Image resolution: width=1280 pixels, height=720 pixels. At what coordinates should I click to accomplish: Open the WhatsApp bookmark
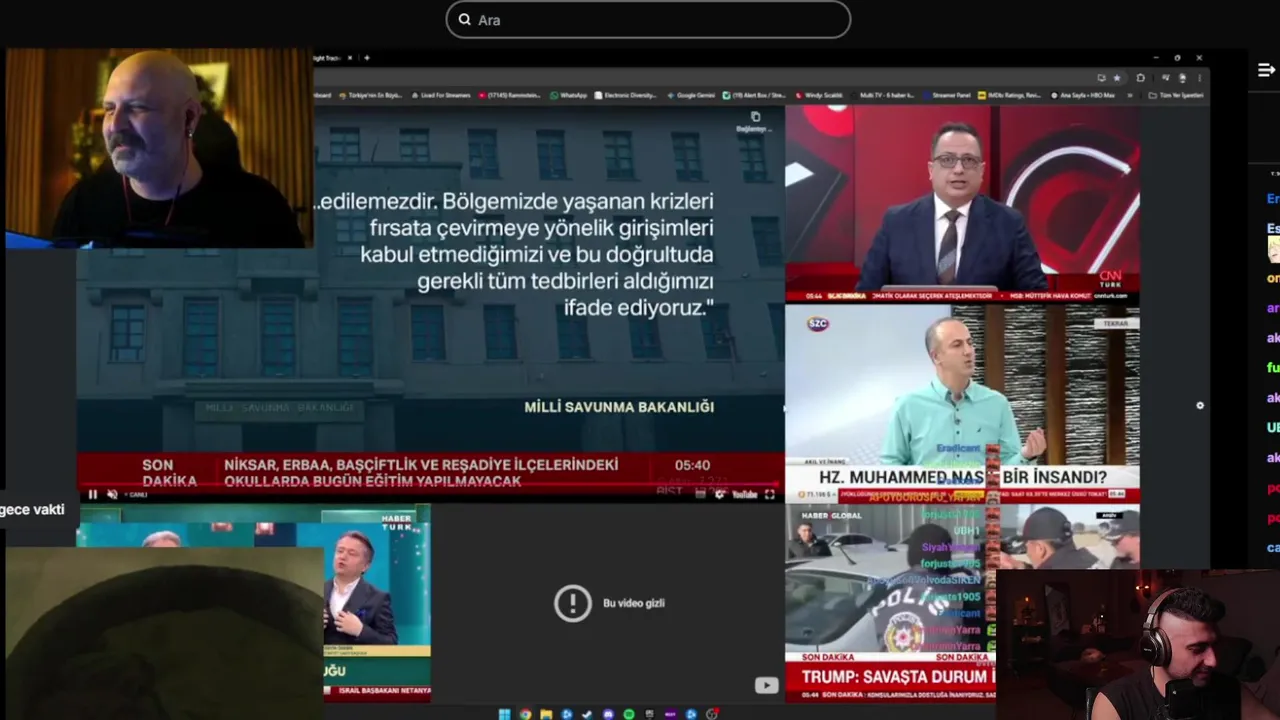pyautogui.click(x=567, y=95)
